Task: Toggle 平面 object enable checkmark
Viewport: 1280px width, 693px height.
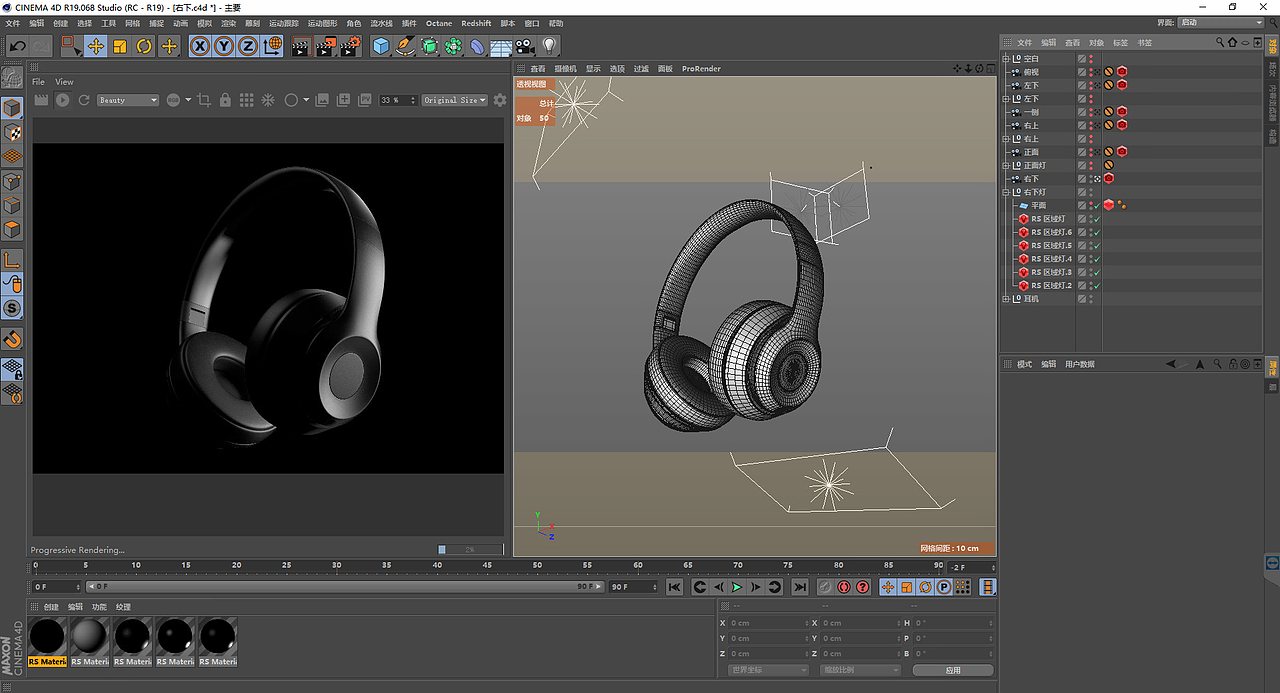Action: [x=1097, y=205]
